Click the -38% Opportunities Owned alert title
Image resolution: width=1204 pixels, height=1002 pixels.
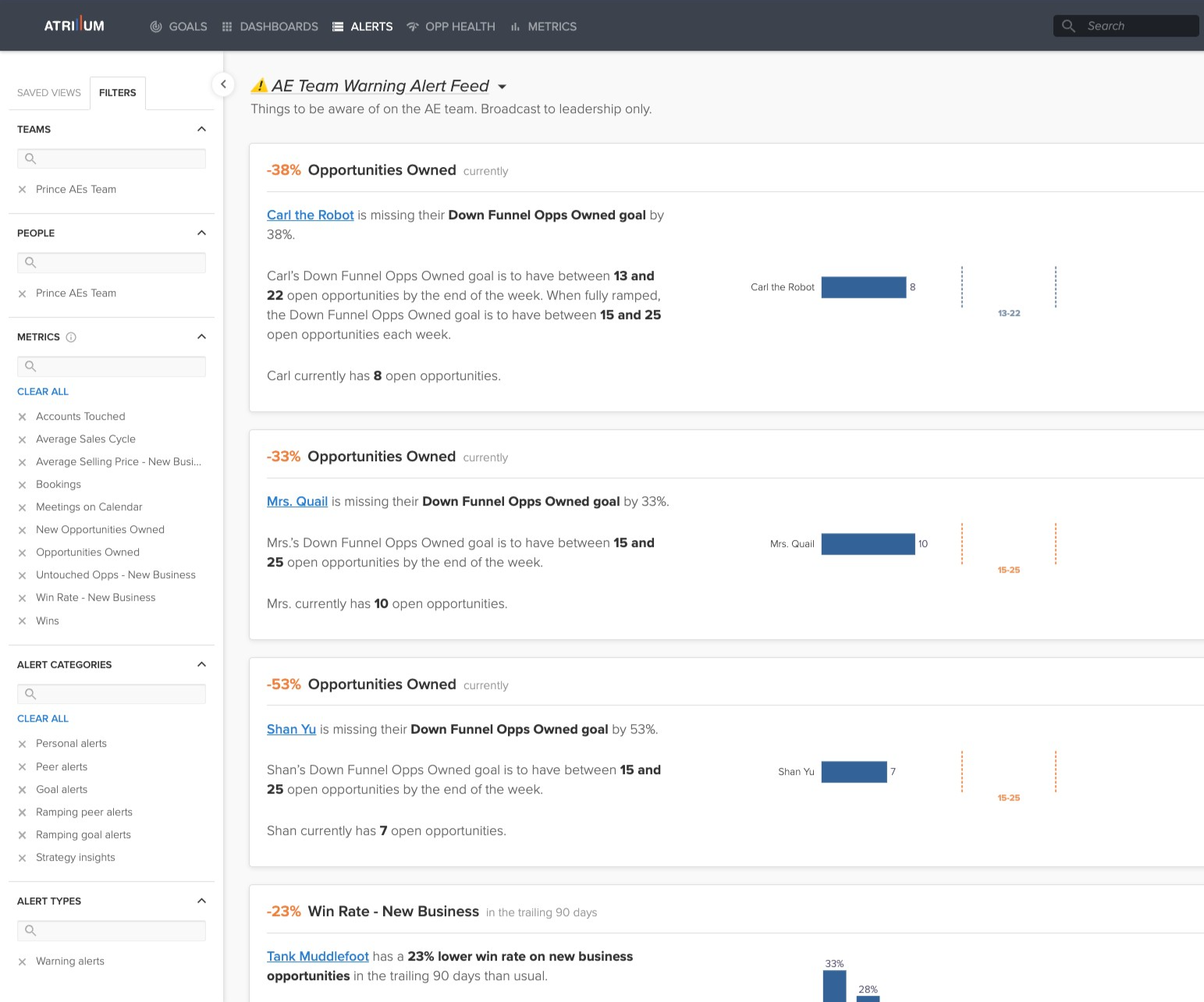click(361, 170)
